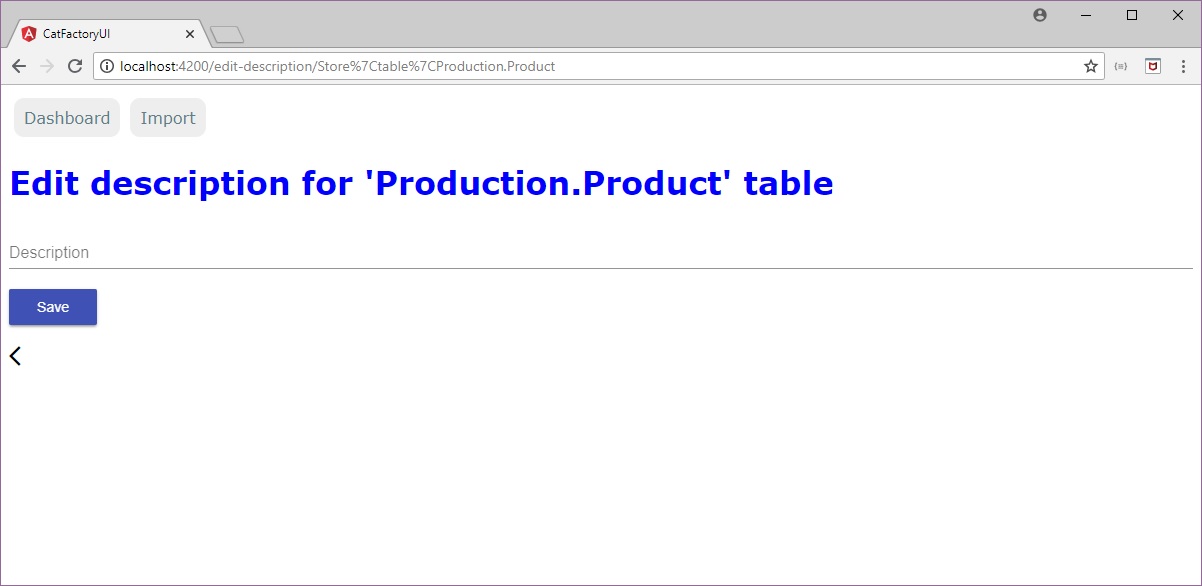This screenshot has width=1202, height=586.
Task: Go back using the black chevron arrow
Action: pyautogui.click(x=15, y=356)
